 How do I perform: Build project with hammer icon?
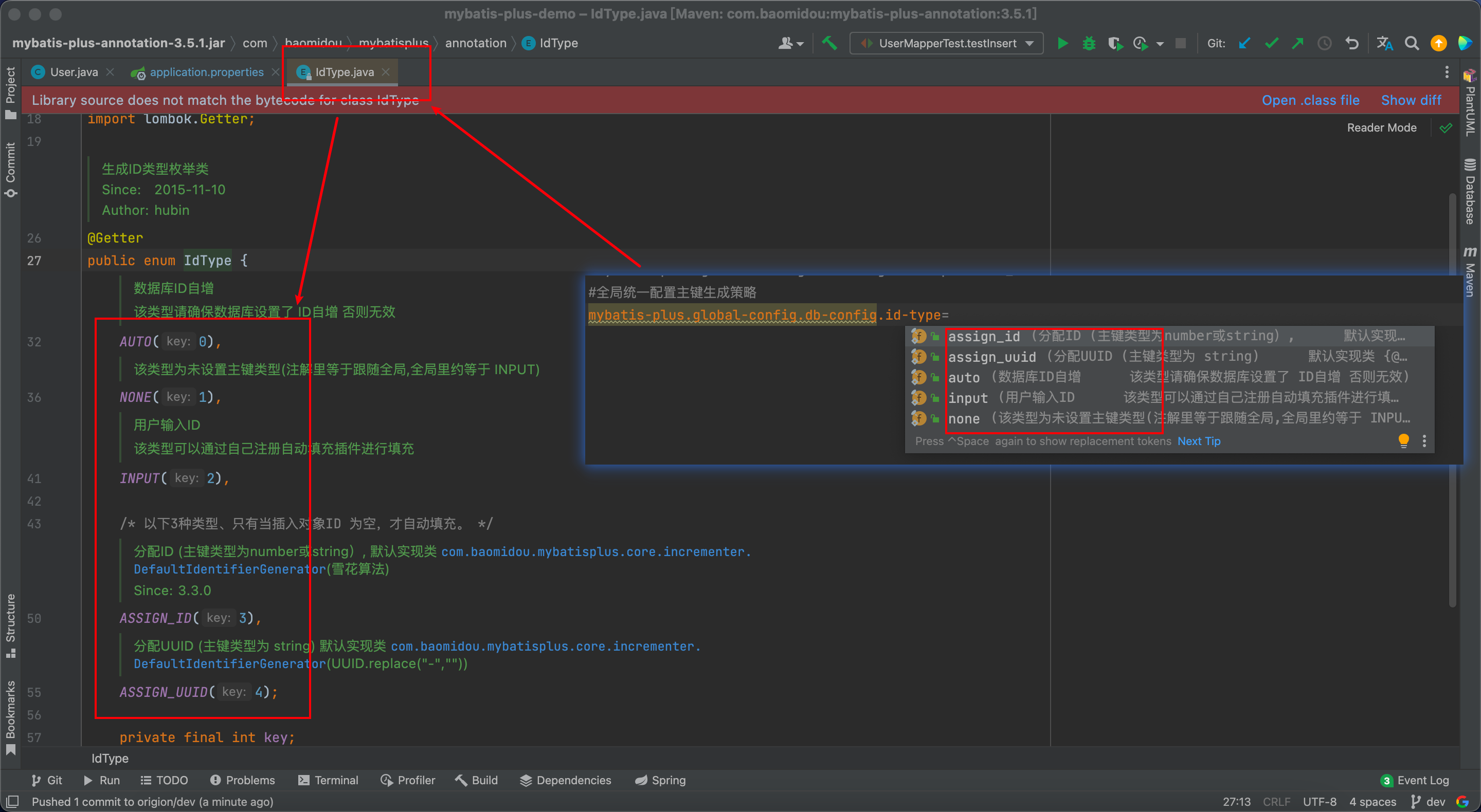tap(829, 44)
